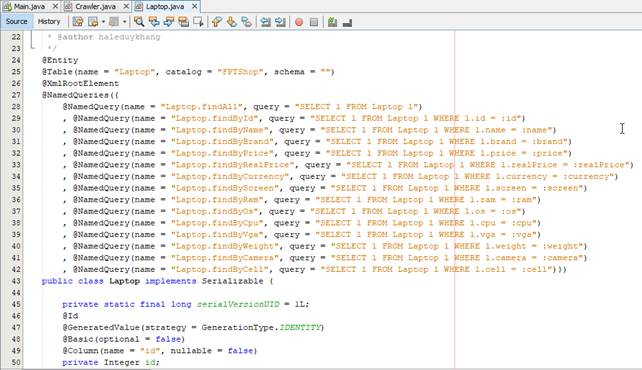Viewport: 642px width, 370px height.
Task: Click the Last Edit toolbar icon
Action: pos(77,22)
